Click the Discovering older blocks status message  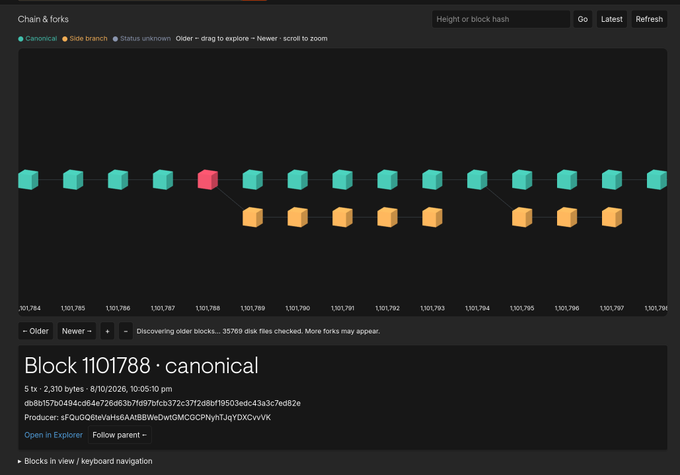[x=258, y=331]
